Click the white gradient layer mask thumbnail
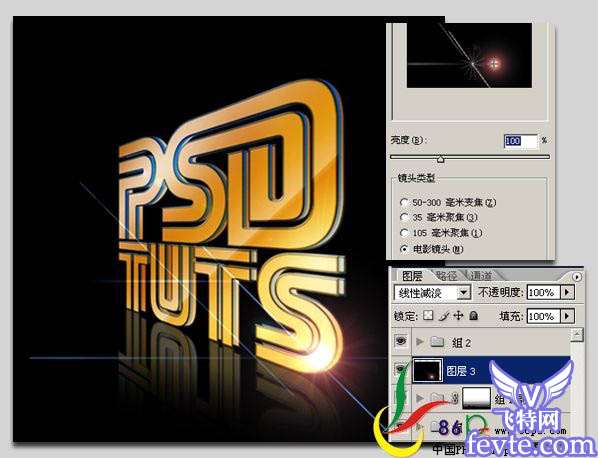Image resolution: width=598 pixels, height=458 pixels. (x=477, y=398)
